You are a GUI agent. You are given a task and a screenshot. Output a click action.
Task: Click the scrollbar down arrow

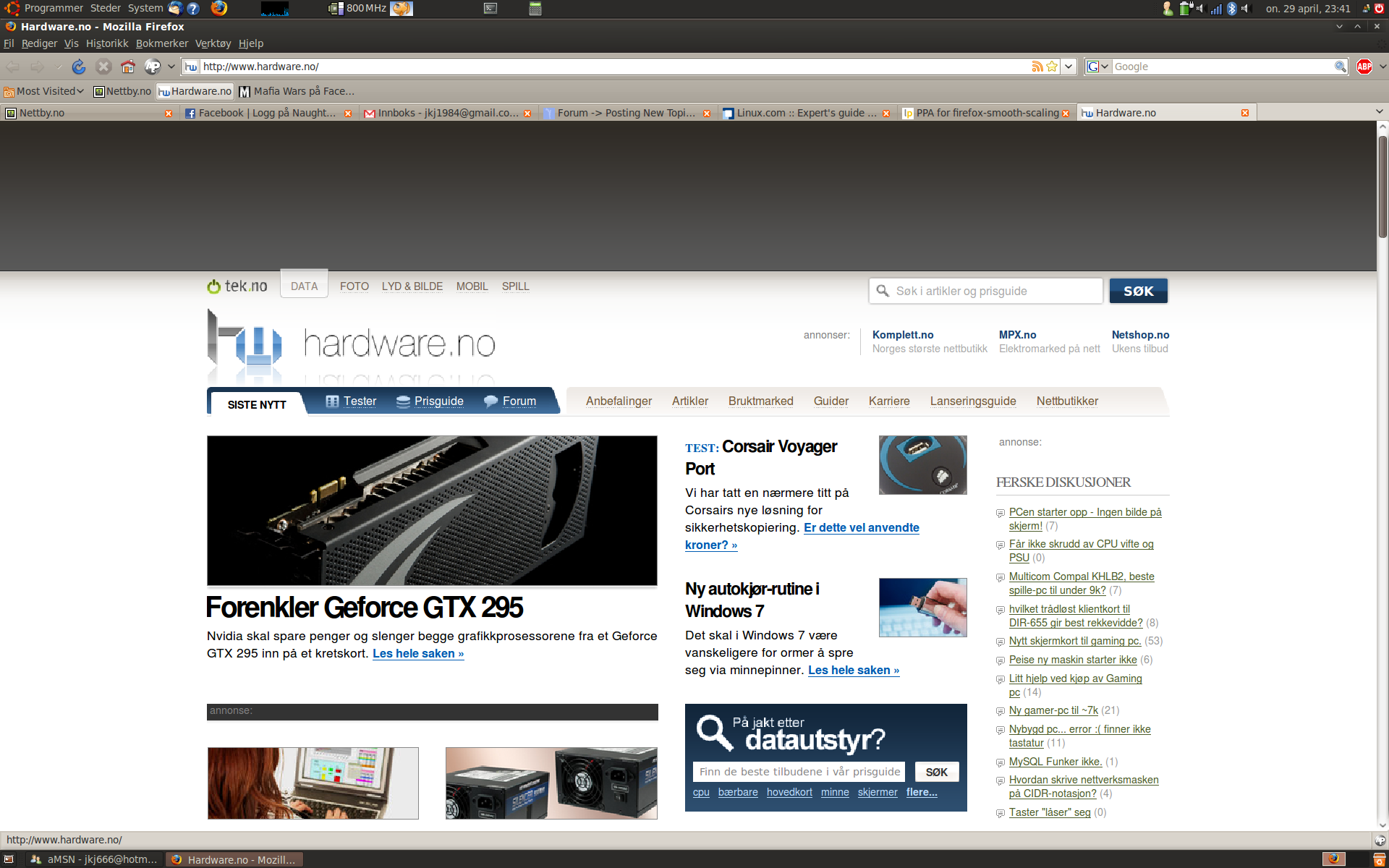pyautogui.click(x=1382, y=825)
